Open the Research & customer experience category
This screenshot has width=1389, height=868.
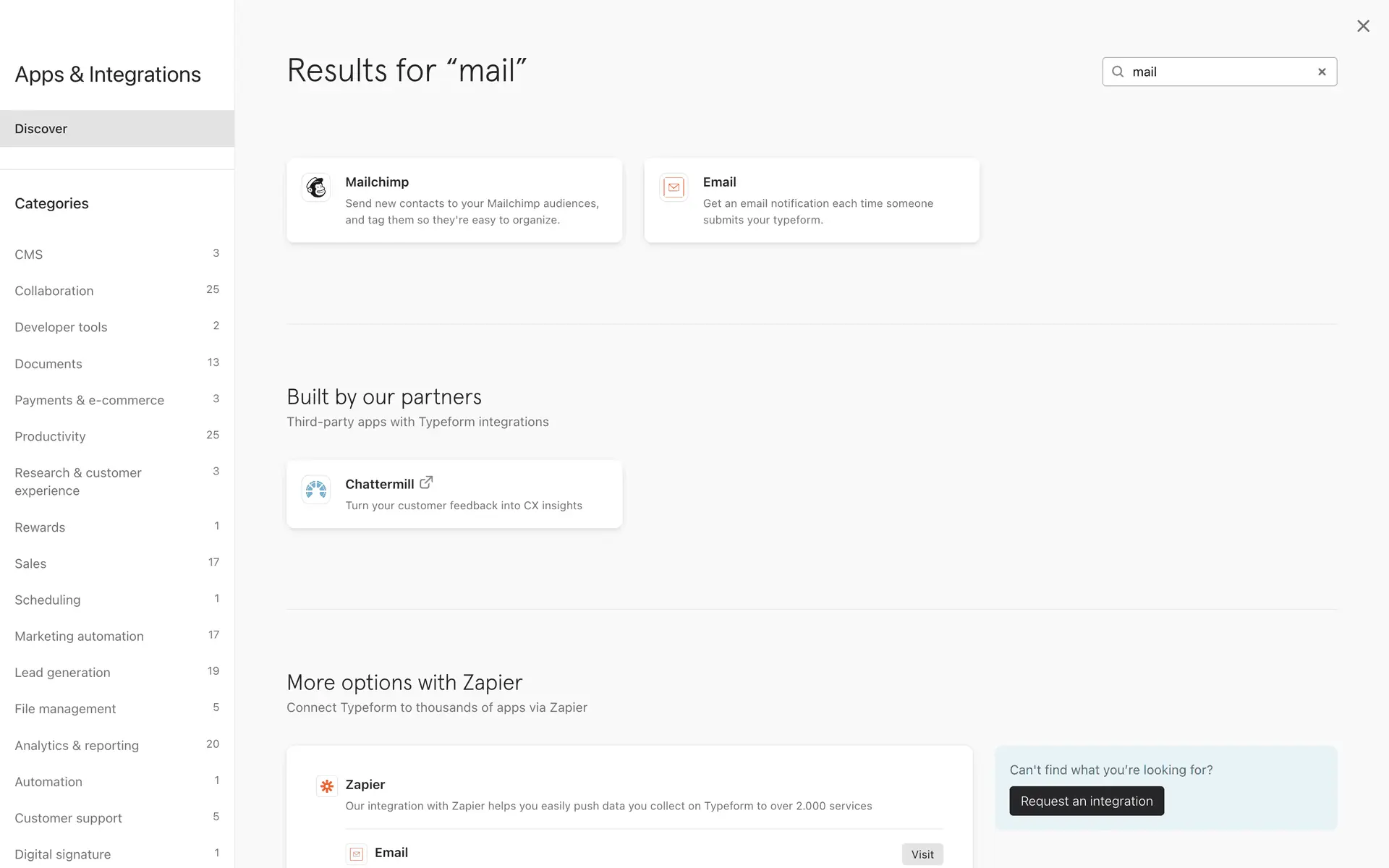coord(78,482)
